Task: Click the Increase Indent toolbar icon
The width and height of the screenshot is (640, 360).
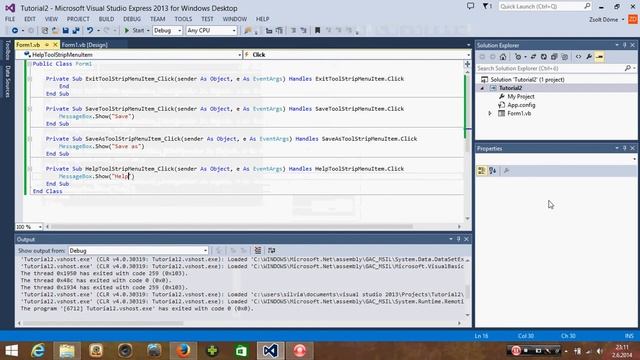Action: tap(304, 31)
